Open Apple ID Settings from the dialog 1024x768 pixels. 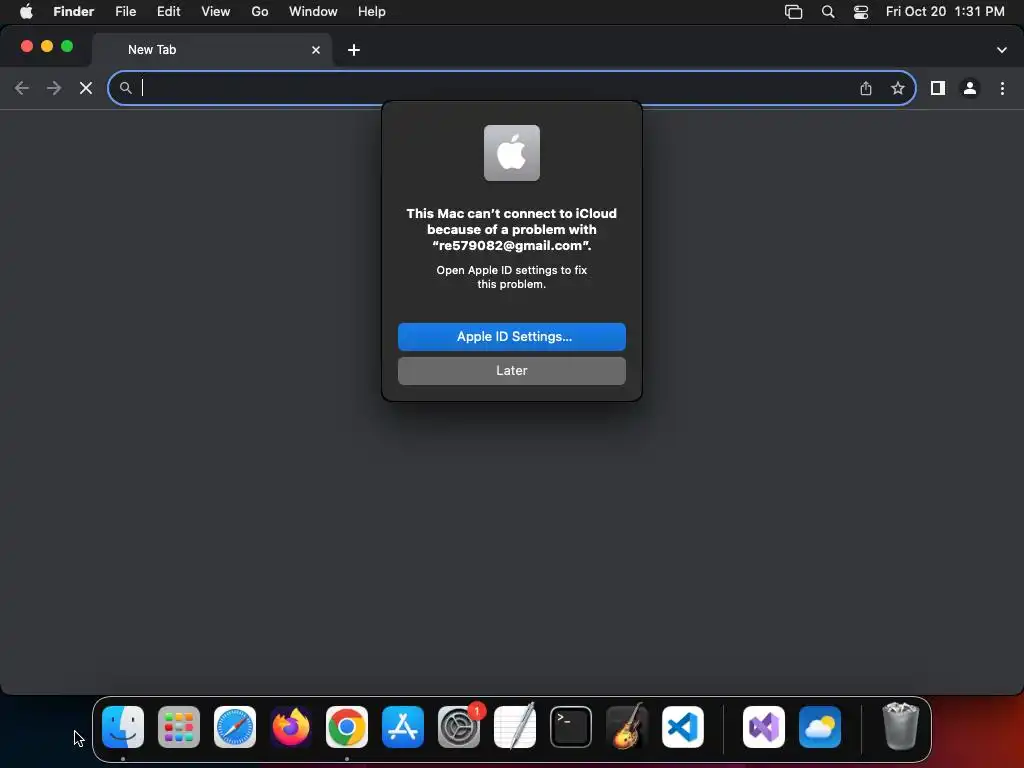coord(511,336)
